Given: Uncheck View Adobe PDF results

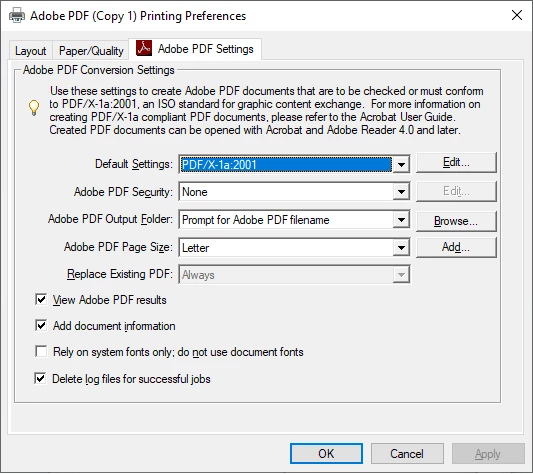Looking at the screenshot, I should pos(41,300).
